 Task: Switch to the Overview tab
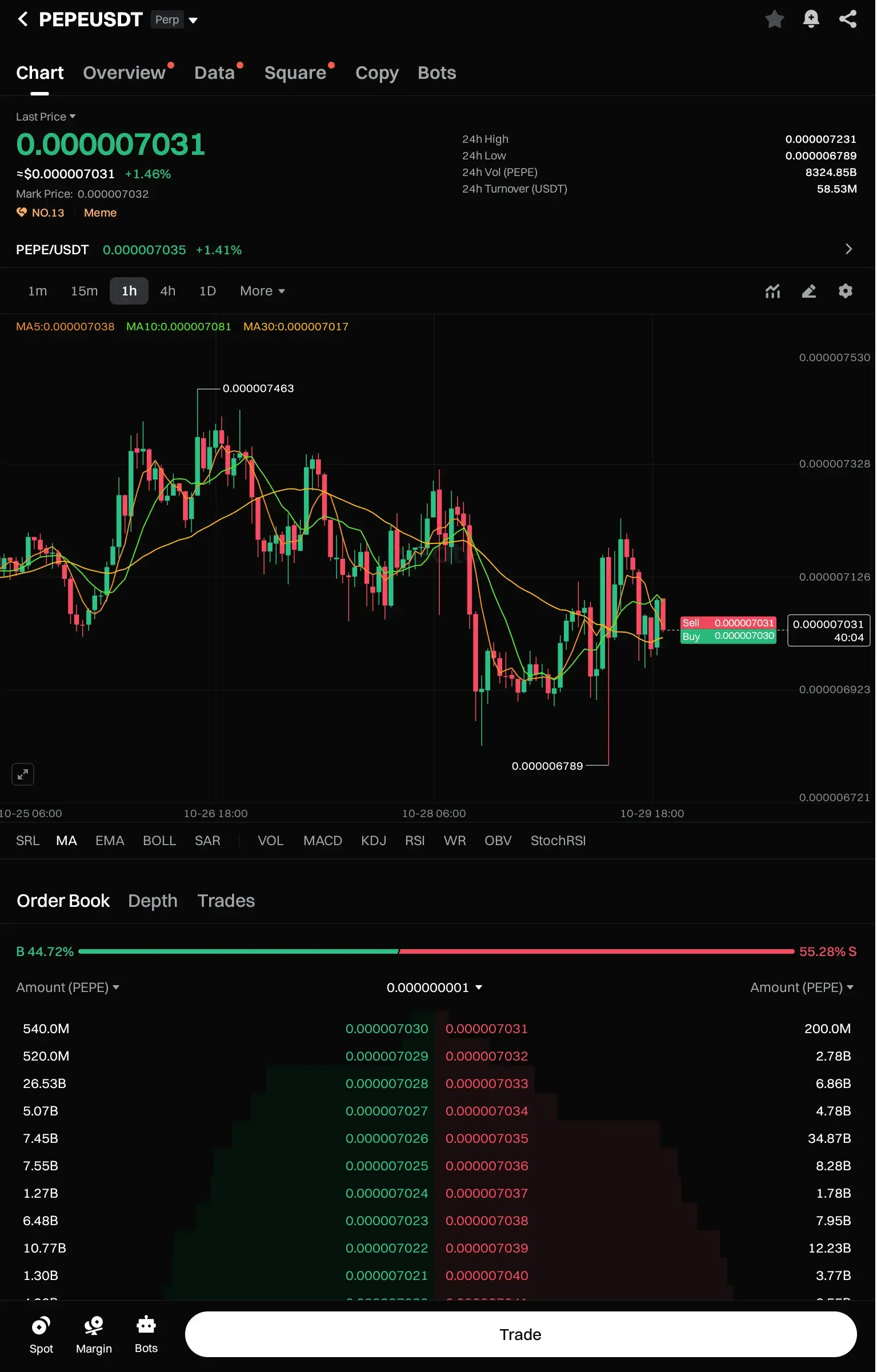point(125,73)
